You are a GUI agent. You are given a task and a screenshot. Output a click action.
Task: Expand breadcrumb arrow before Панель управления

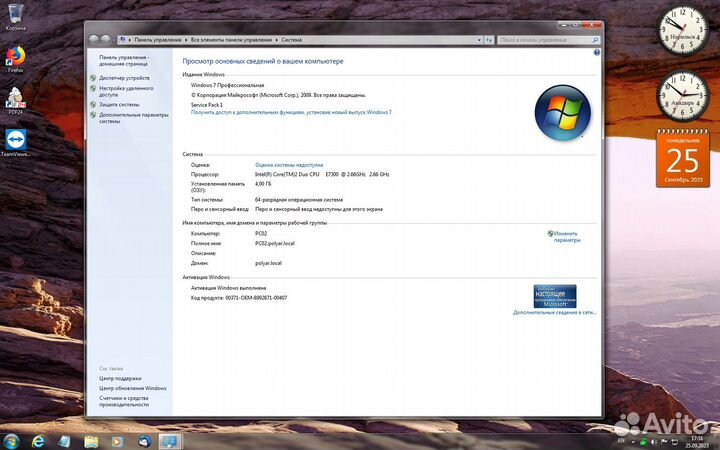(130, 40)
